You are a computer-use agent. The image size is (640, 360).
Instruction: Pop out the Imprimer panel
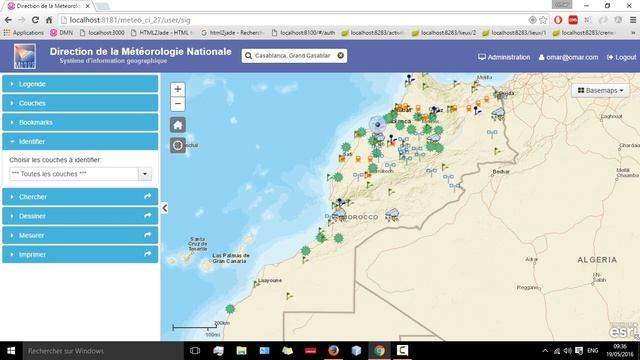point(148,254)
